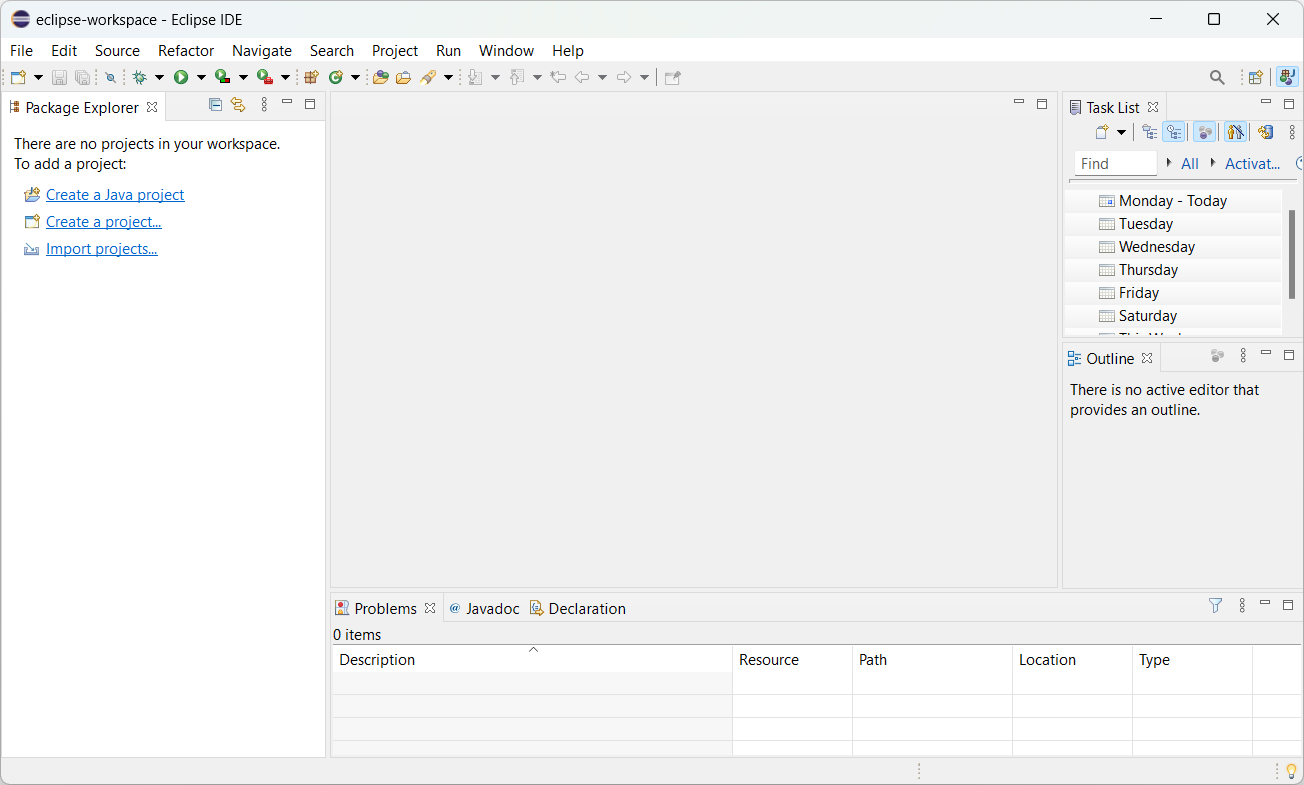The height and width of the screenshot is (785, 1304).
Task: Expand the New Java Class dropdown arrow
Action: (355, 77)
